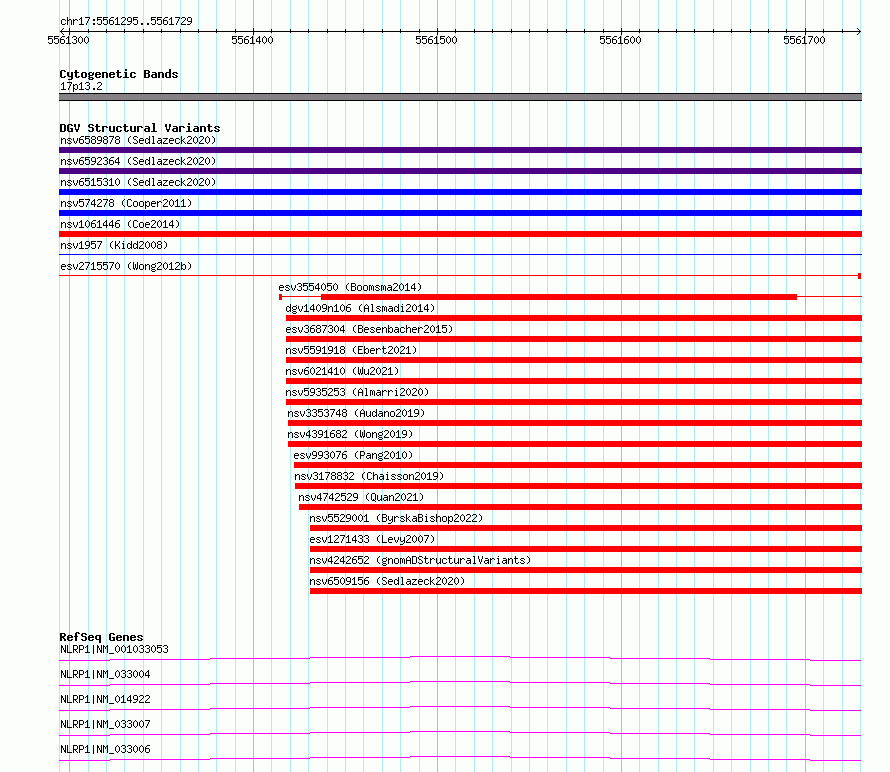This screenshot has width=890, height=772.
Task: Open the NLRP1|NM_033006 gene label
Action: tap(105, 749)
